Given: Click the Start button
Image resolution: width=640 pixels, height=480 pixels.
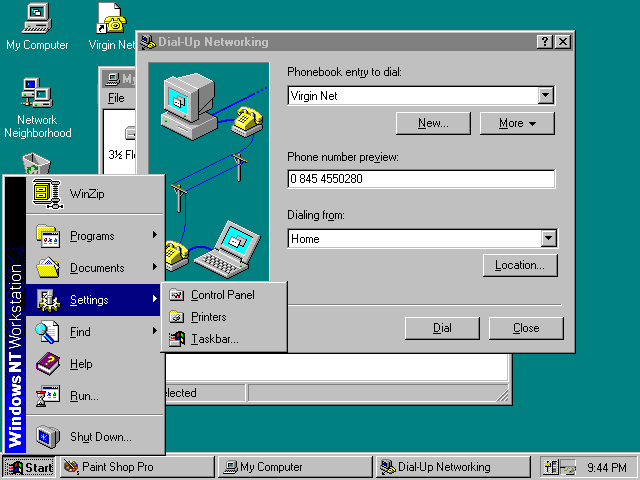Looking at the screenshot, I should coord(29,467).
